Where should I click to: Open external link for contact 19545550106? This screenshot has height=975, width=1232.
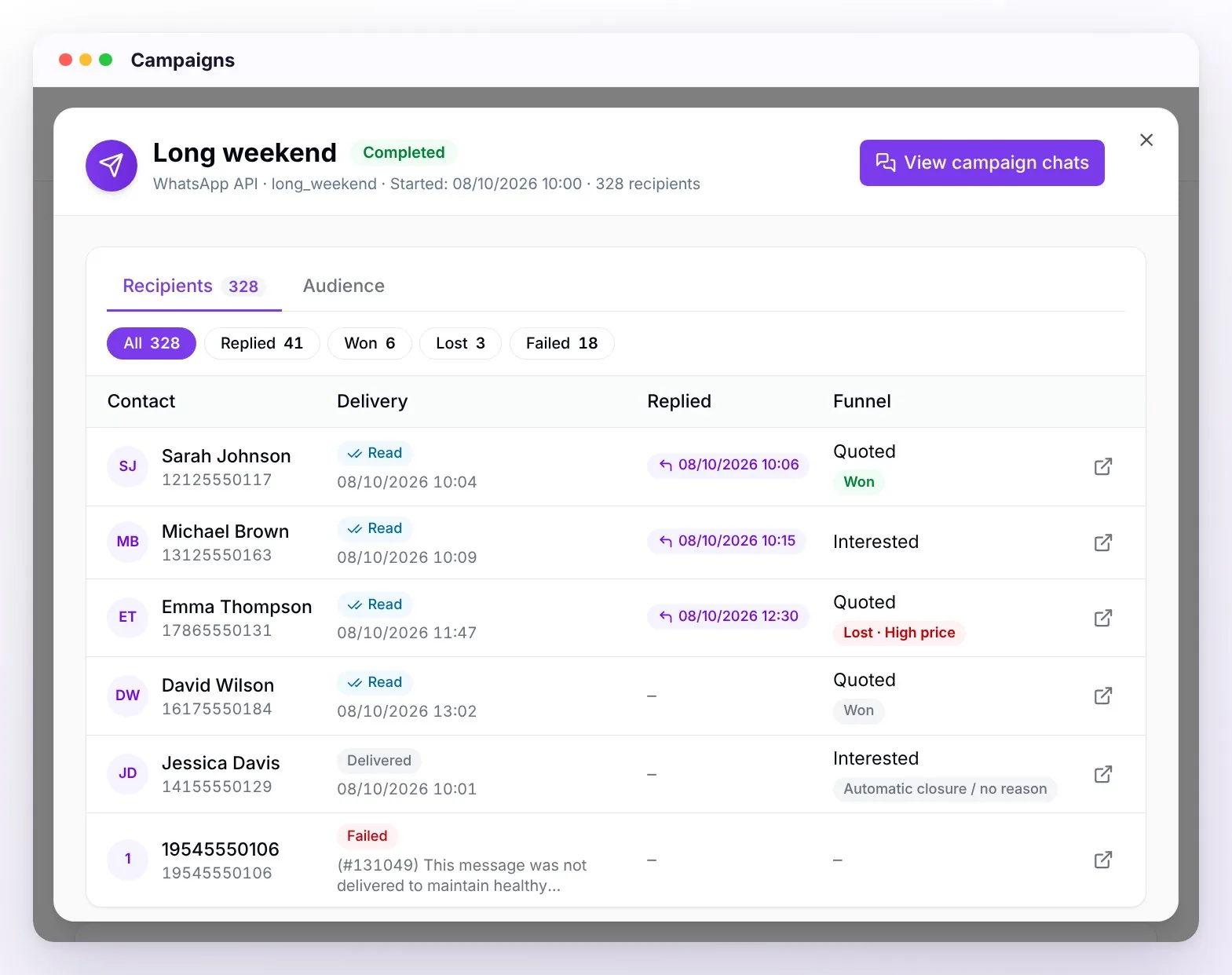point(1102,860)
